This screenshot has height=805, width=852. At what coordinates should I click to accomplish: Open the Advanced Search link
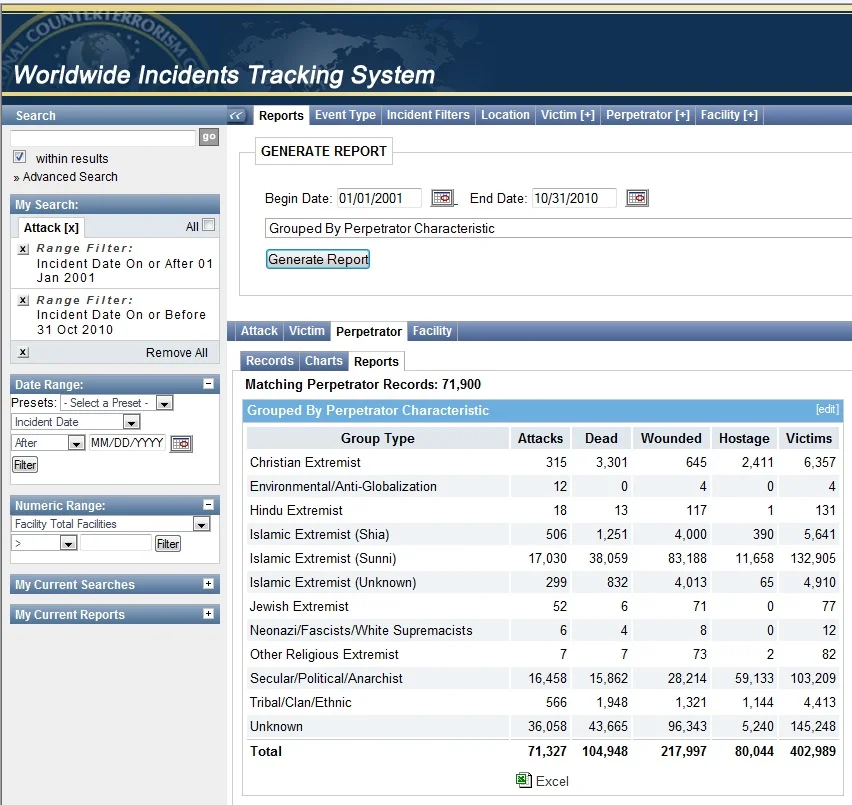click(x=70, y=177)
